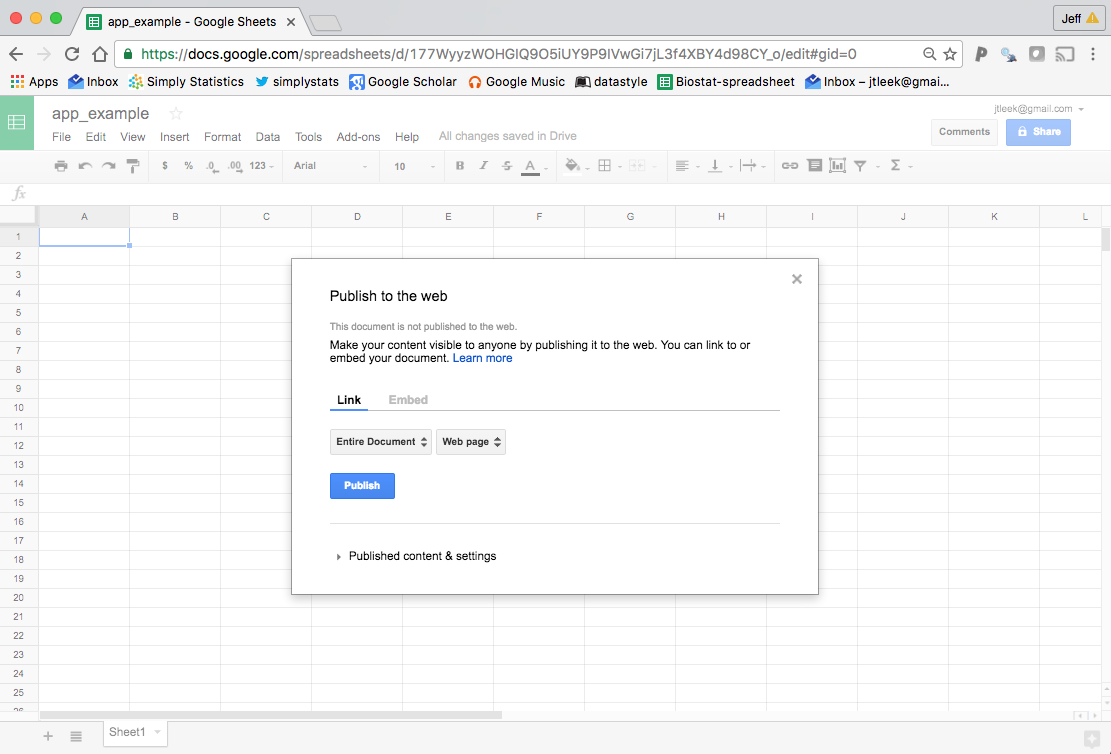The height and width of the screenshot is (754, 1111).
Task: Click the blue Publish button
Action: tap(362, 486)
